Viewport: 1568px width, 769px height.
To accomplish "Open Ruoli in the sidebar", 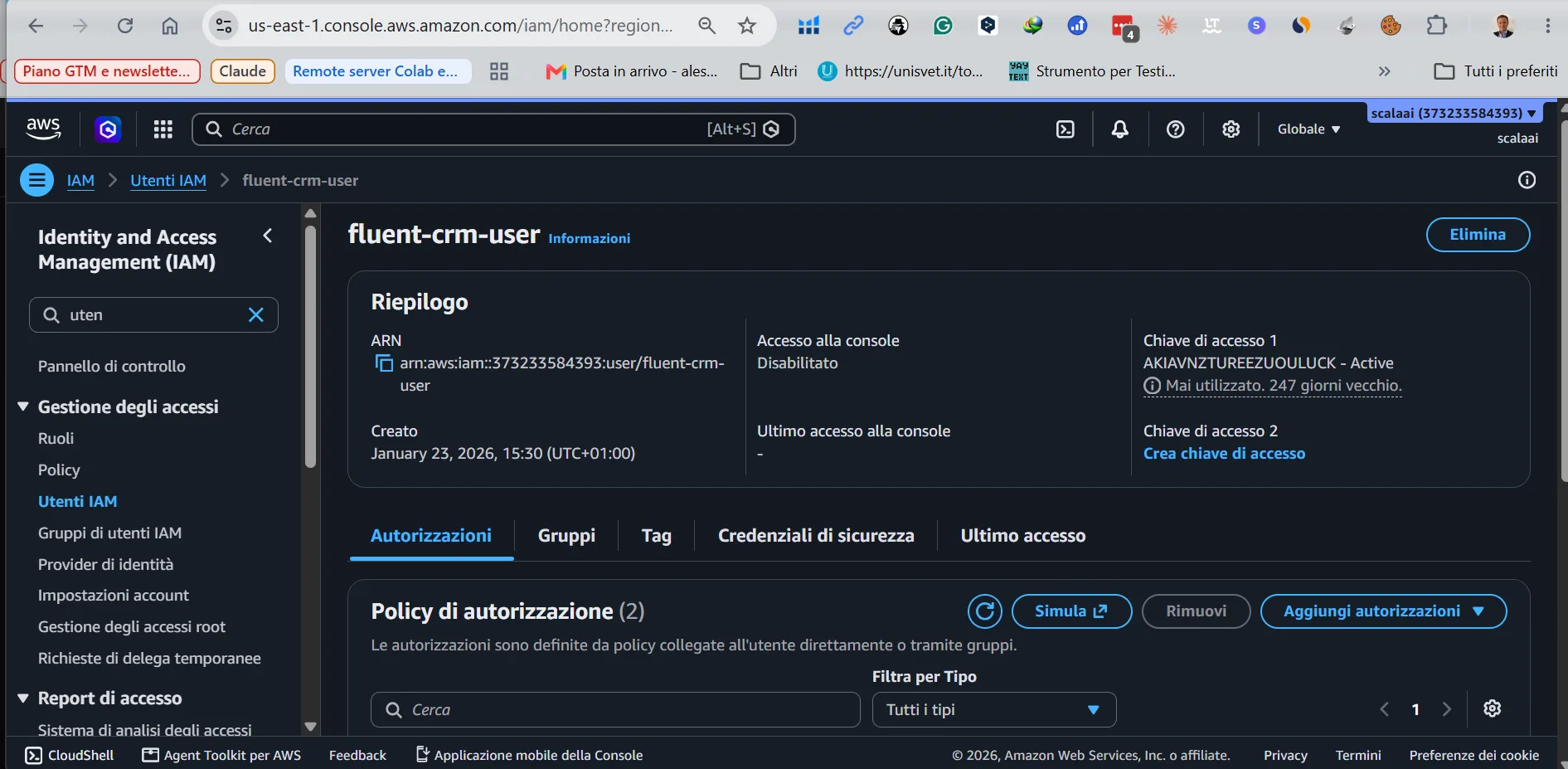I will coord(56,438).
